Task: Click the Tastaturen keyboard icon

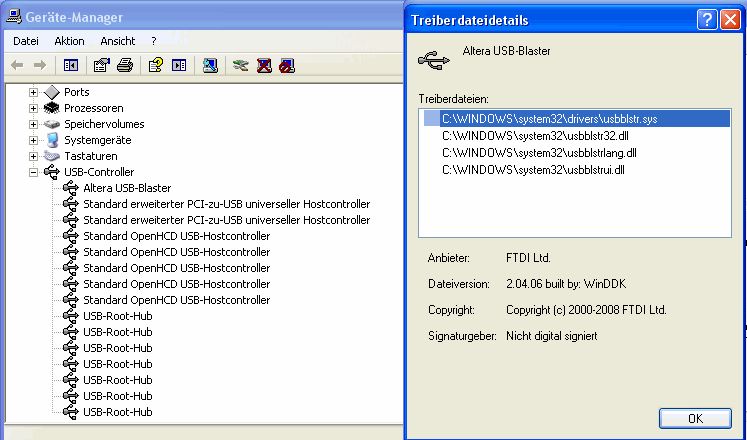Action: 51,156
